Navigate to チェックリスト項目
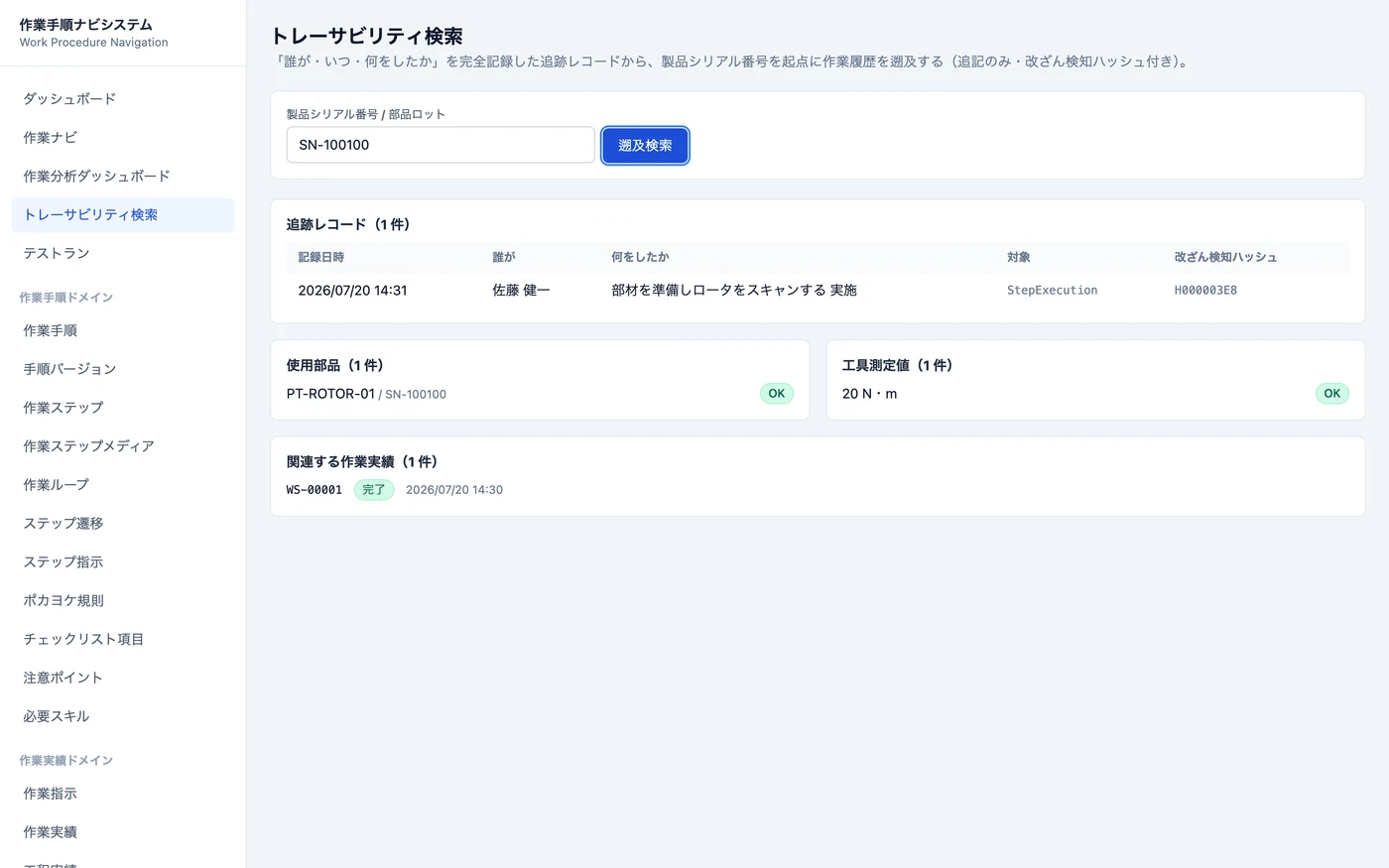 (x=123, y=641)
